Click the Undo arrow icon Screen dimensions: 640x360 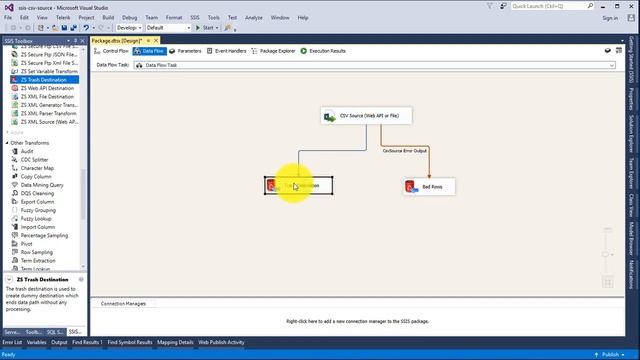click(x=86, y=28)
